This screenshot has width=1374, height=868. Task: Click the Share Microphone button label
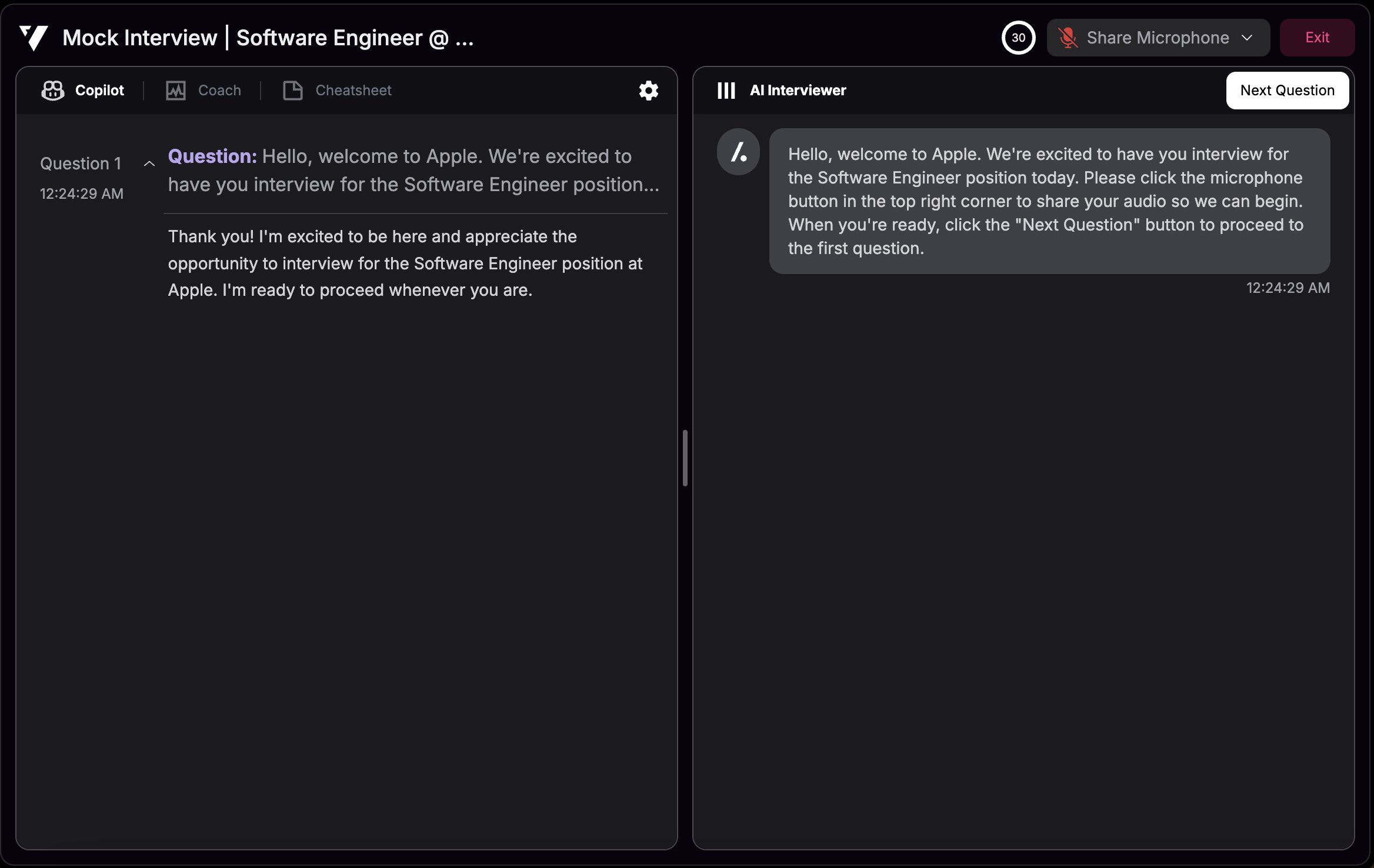pyautogui.click(x=1157, y=38)
